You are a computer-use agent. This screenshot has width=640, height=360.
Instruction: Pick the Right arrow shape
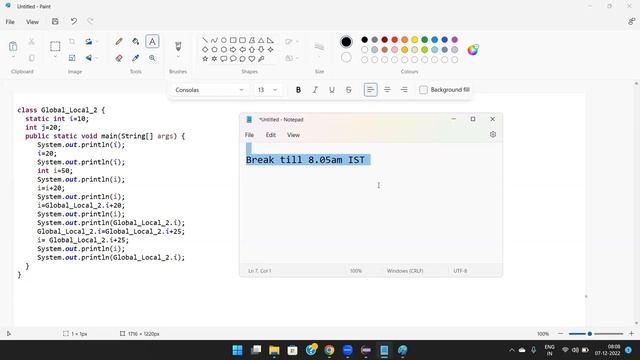(233, 49)
